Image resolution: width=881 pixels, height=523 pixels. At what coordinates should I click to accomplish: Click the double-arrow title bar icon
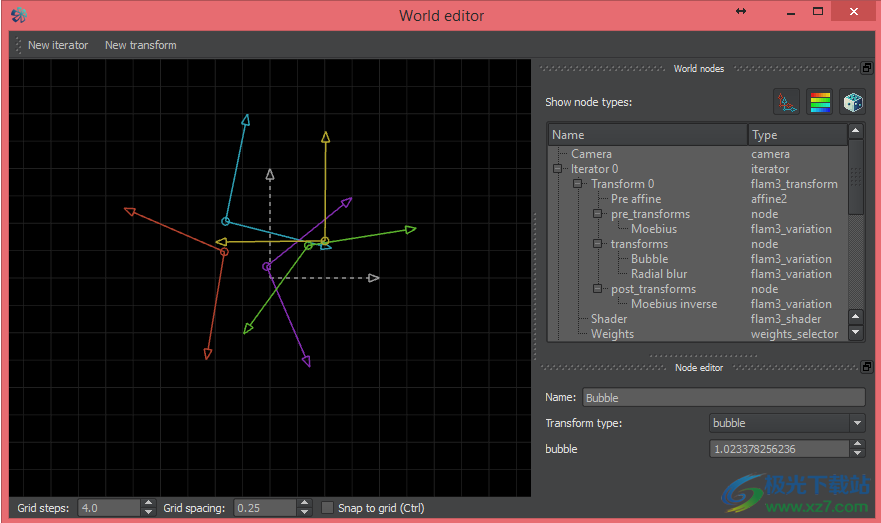(x=741, y=11)
